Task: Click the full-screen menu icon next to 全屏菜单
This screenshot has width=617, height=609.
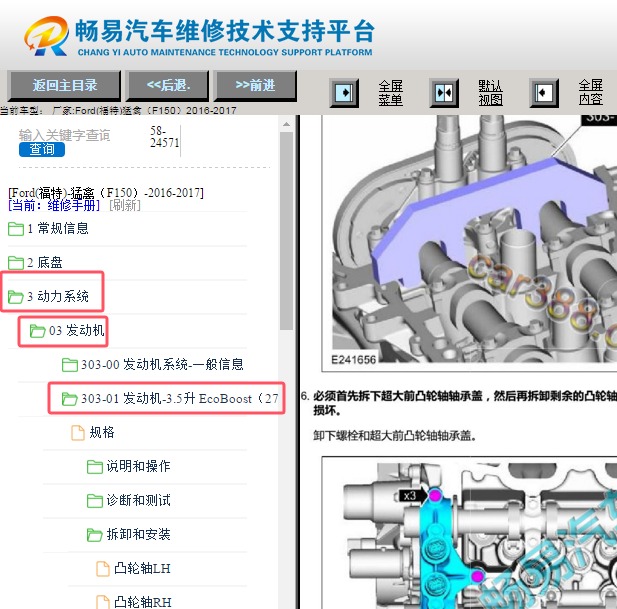Action: click(344, 93)
